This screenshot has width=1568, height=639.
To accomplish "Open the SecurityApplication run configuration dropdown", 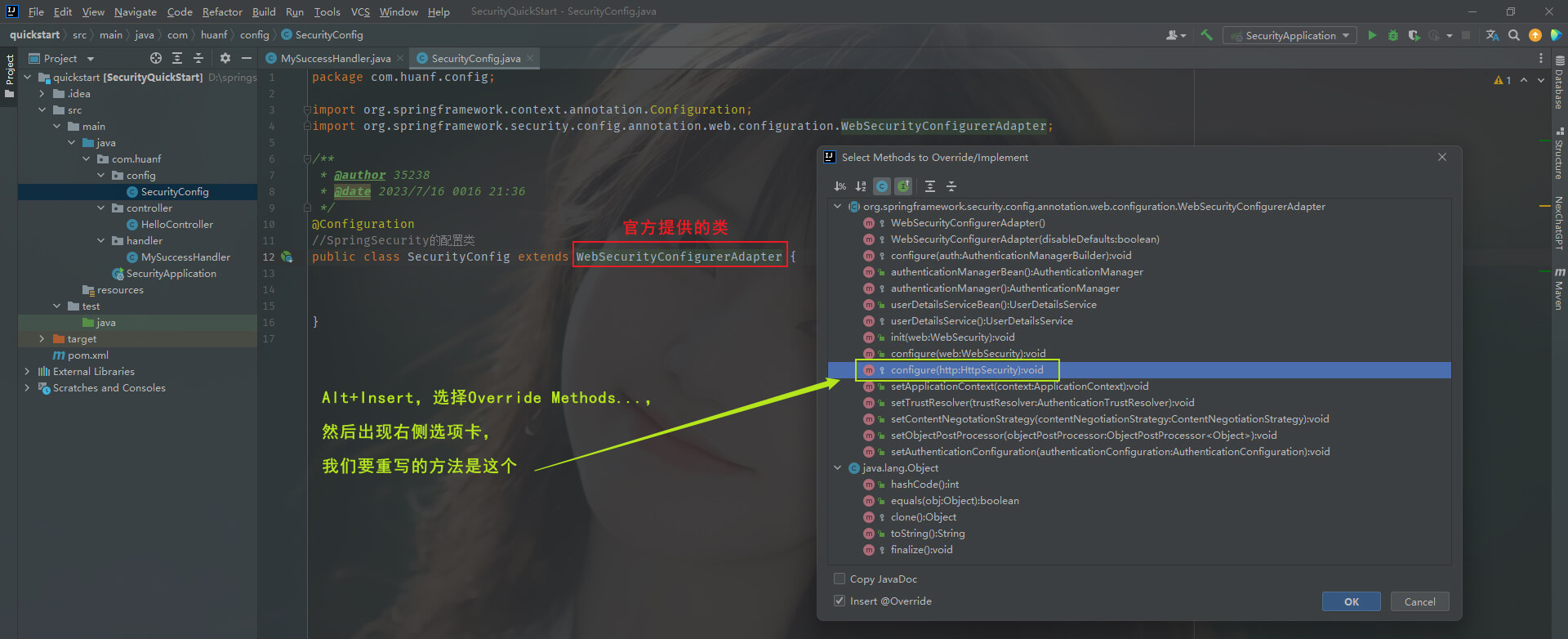I will pyautogui.click(x=1290, y=35).
